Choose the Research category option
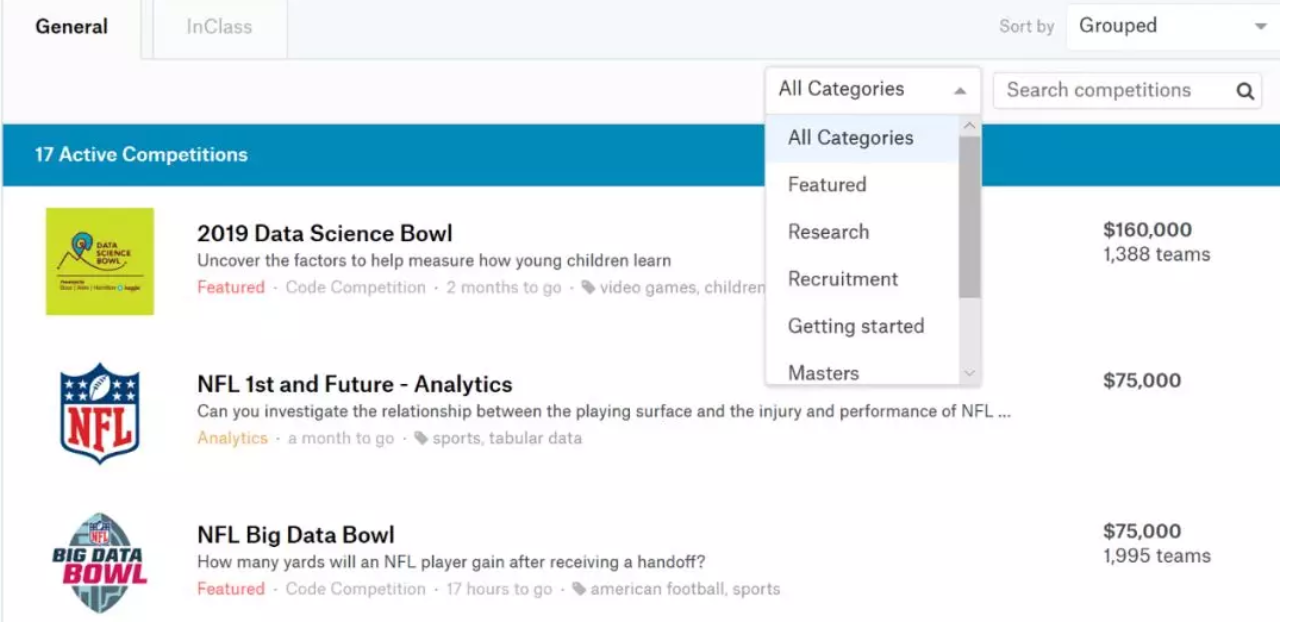The width and height of the screenshot is (1293, 644). point(828,232)
